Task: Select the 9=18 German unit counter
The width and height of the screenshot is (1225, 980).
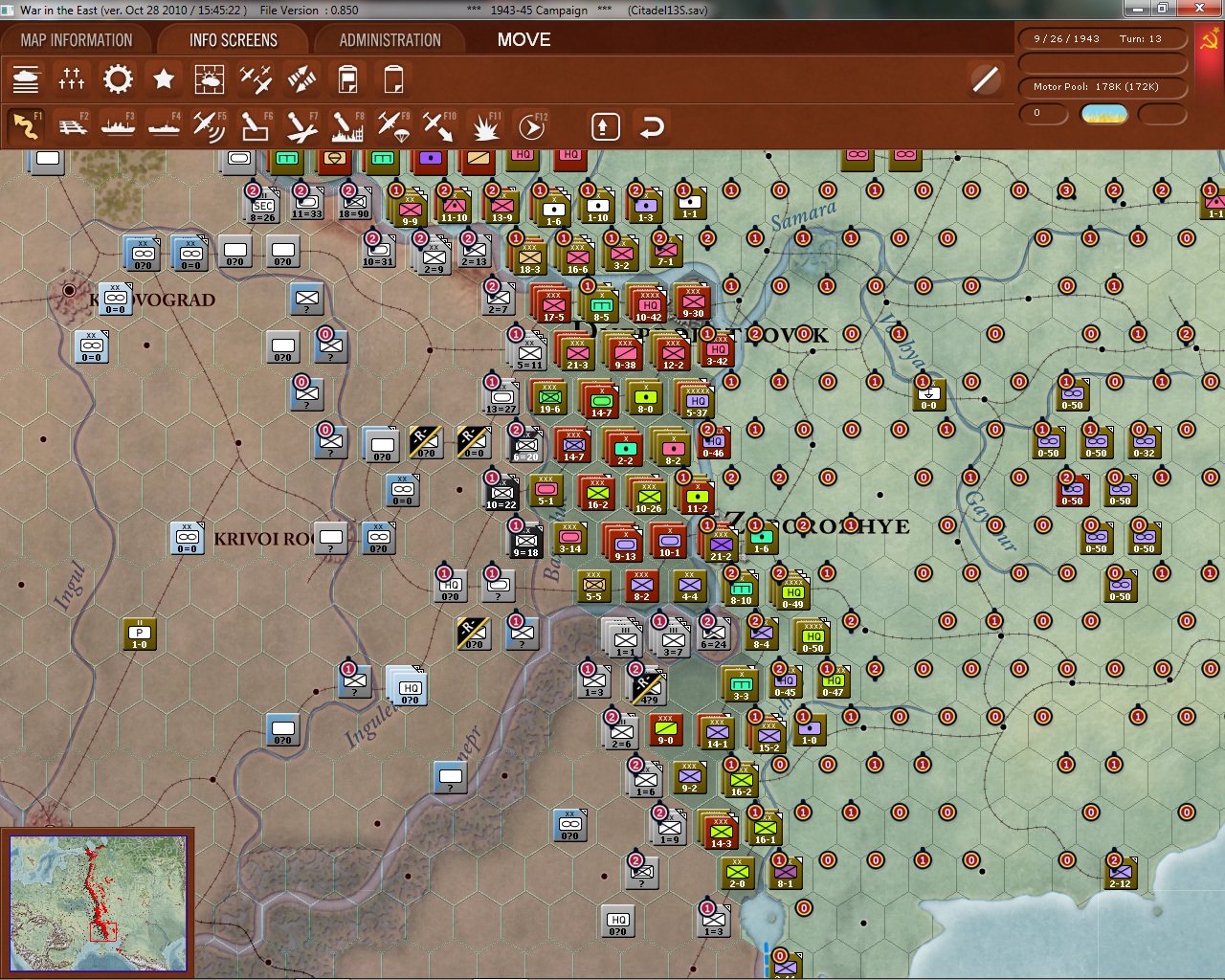Action: pyautogui.click(x=524, y=540)
